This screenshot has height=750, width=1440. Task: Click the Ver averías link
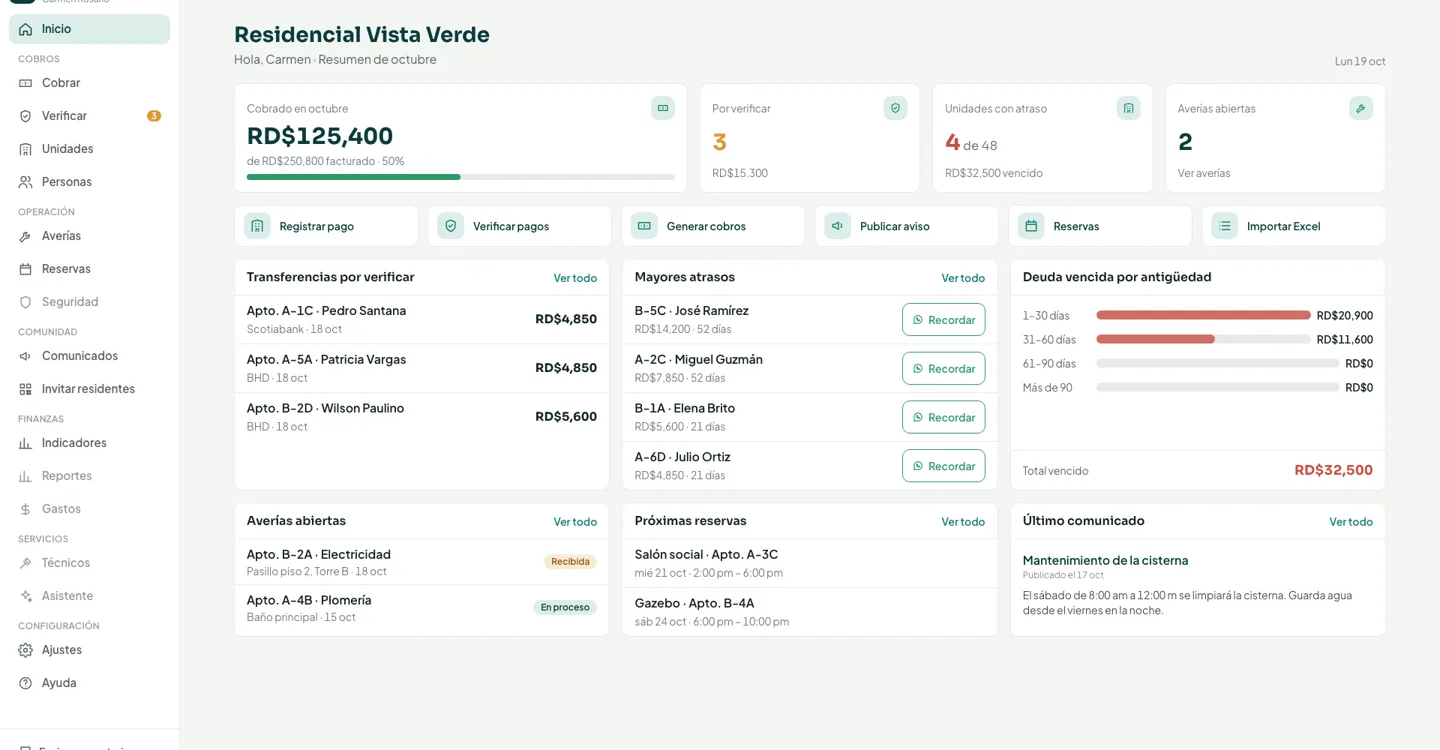[x=1204, y=173]
